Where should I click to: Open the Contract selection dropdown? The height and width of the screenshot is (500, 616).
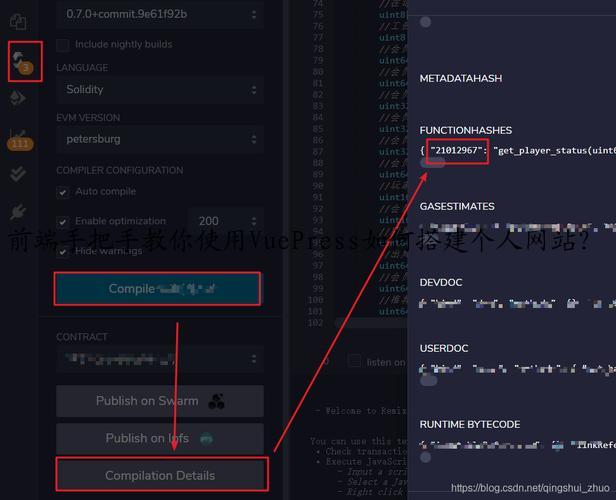pos(160,358)
